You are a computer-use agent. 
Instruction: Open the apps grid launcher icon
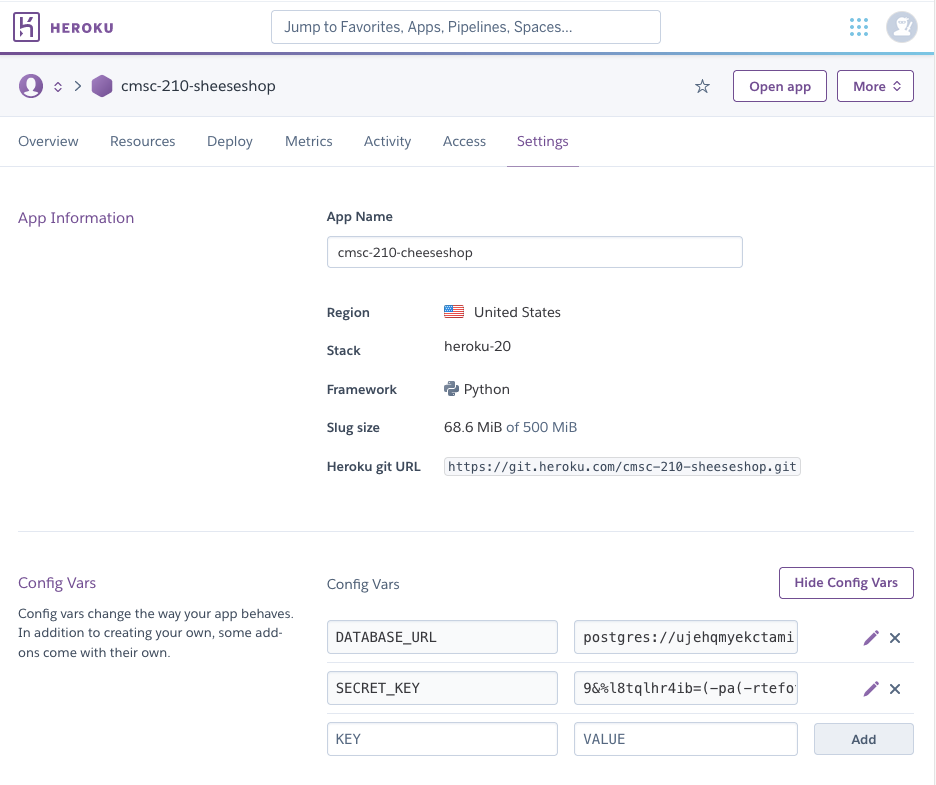pos(858,27)
